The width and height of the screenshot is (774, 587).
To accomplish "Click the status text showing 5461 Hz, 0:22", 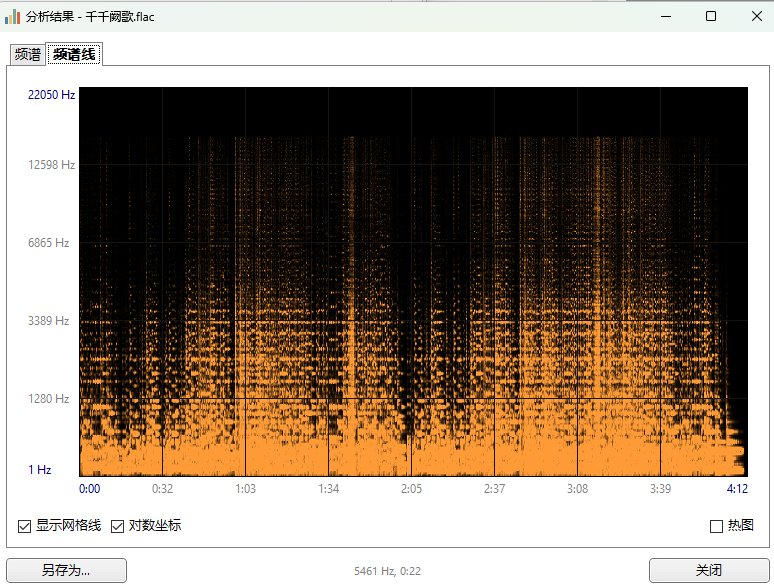I will click(x=387, y=571).
